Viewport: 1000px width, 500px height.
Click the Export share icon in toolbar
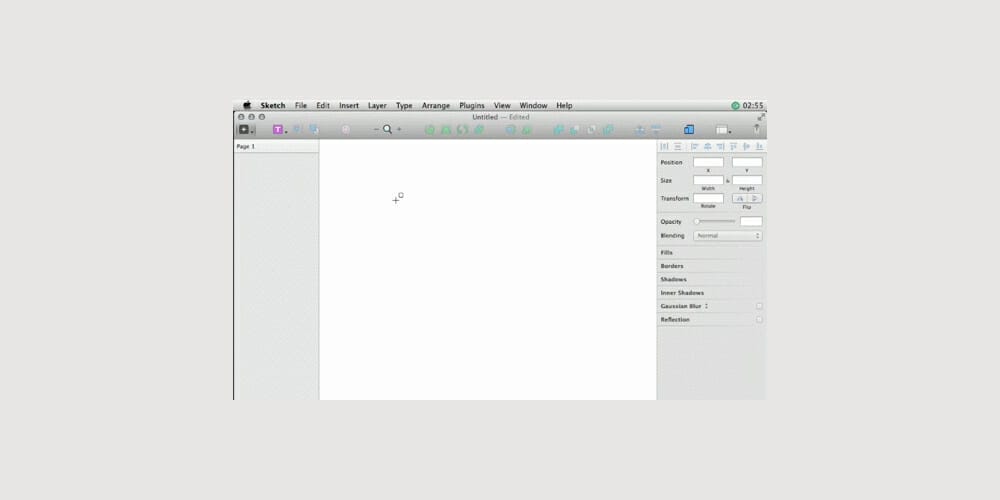[756, 129]
